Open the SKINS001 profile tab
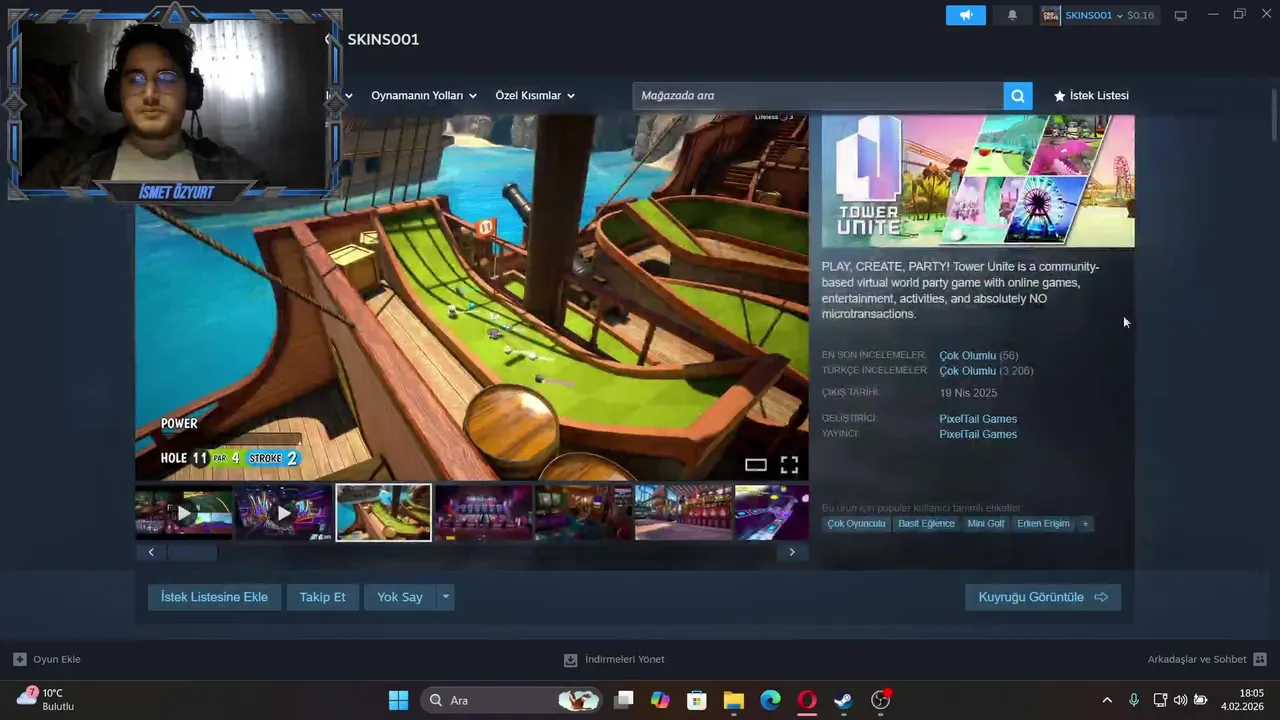 coord(383,39)
